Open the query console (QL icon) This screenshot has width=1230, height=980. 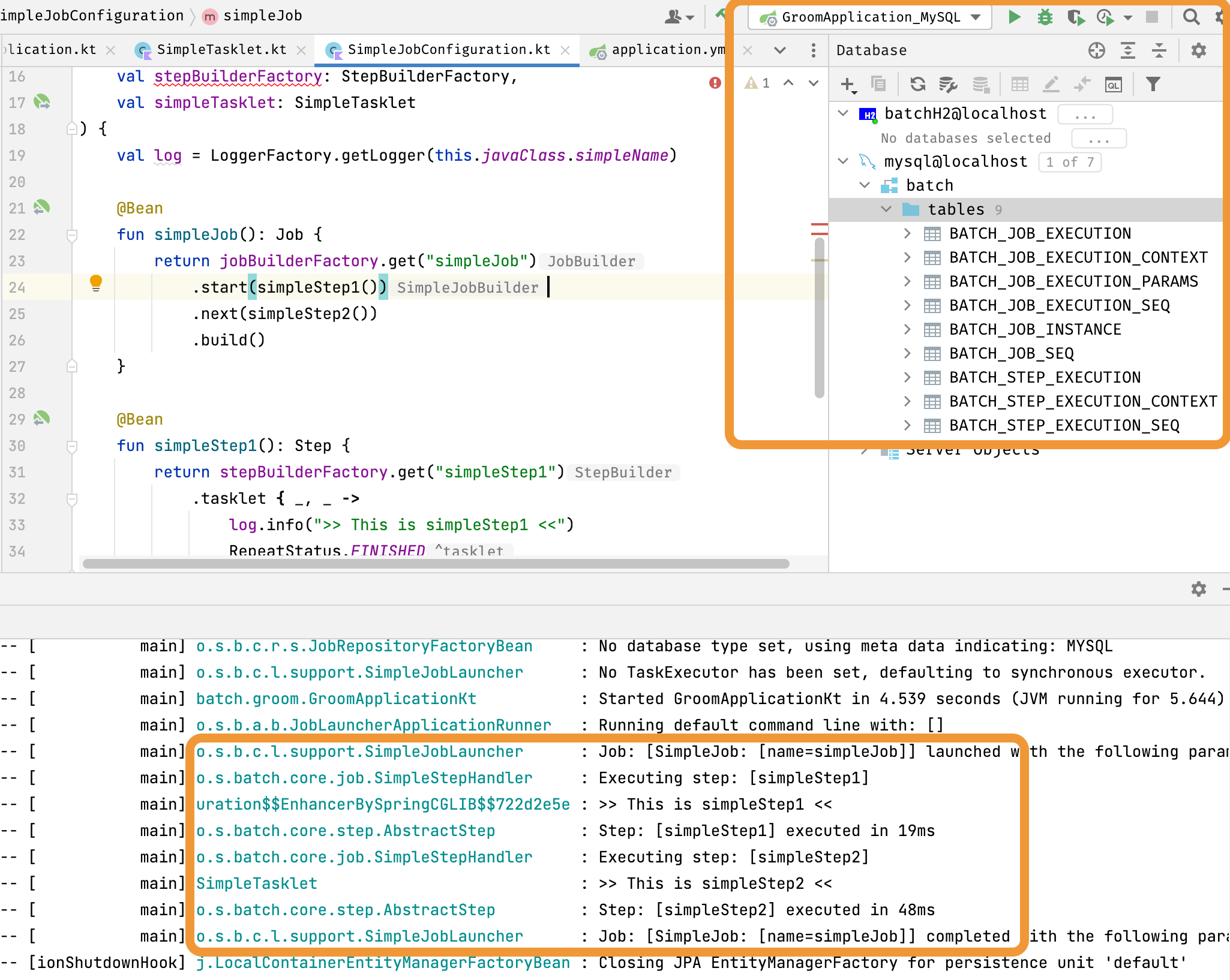1114,85
